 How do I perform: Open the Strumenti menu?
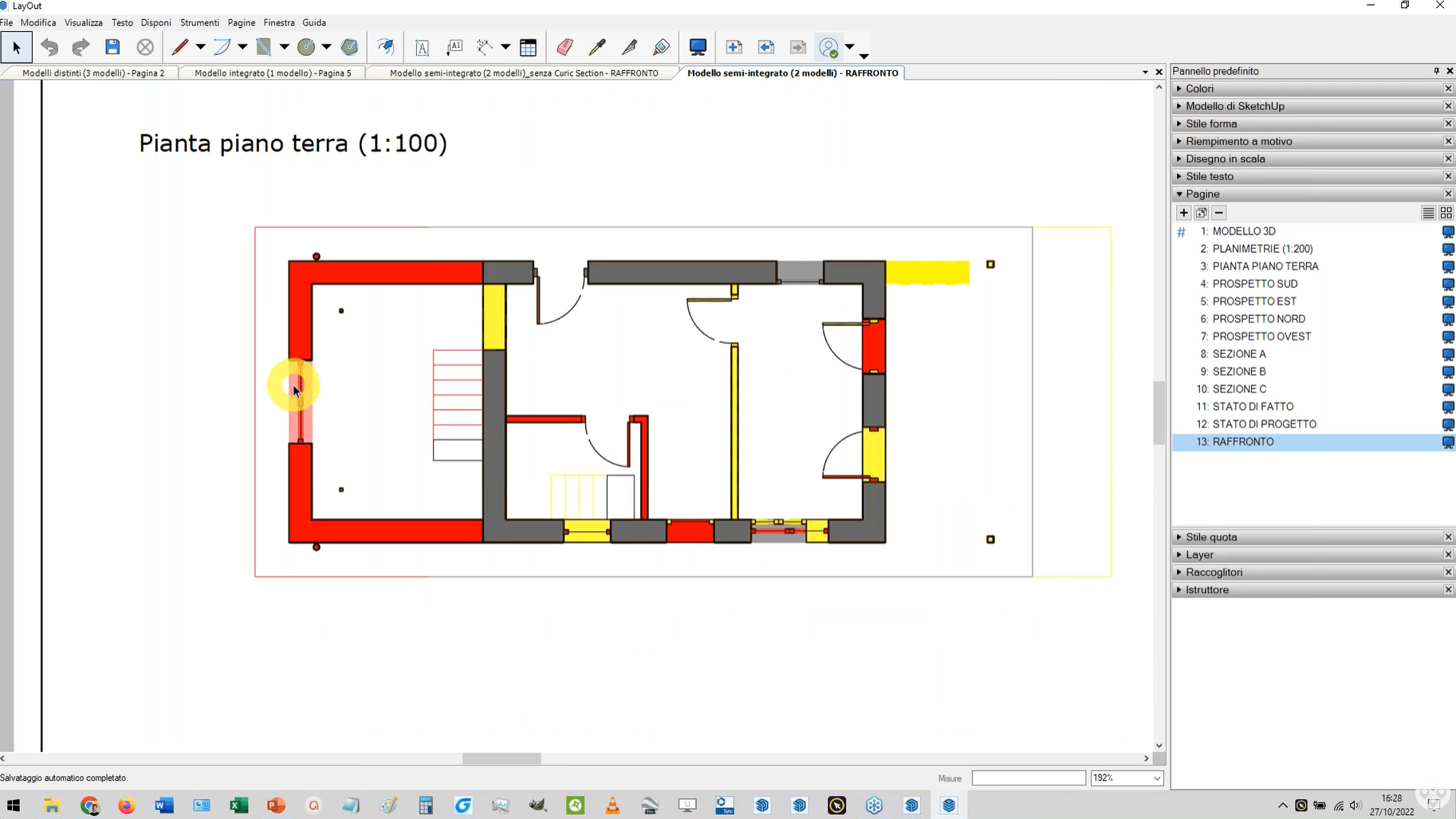pos(199,22)
